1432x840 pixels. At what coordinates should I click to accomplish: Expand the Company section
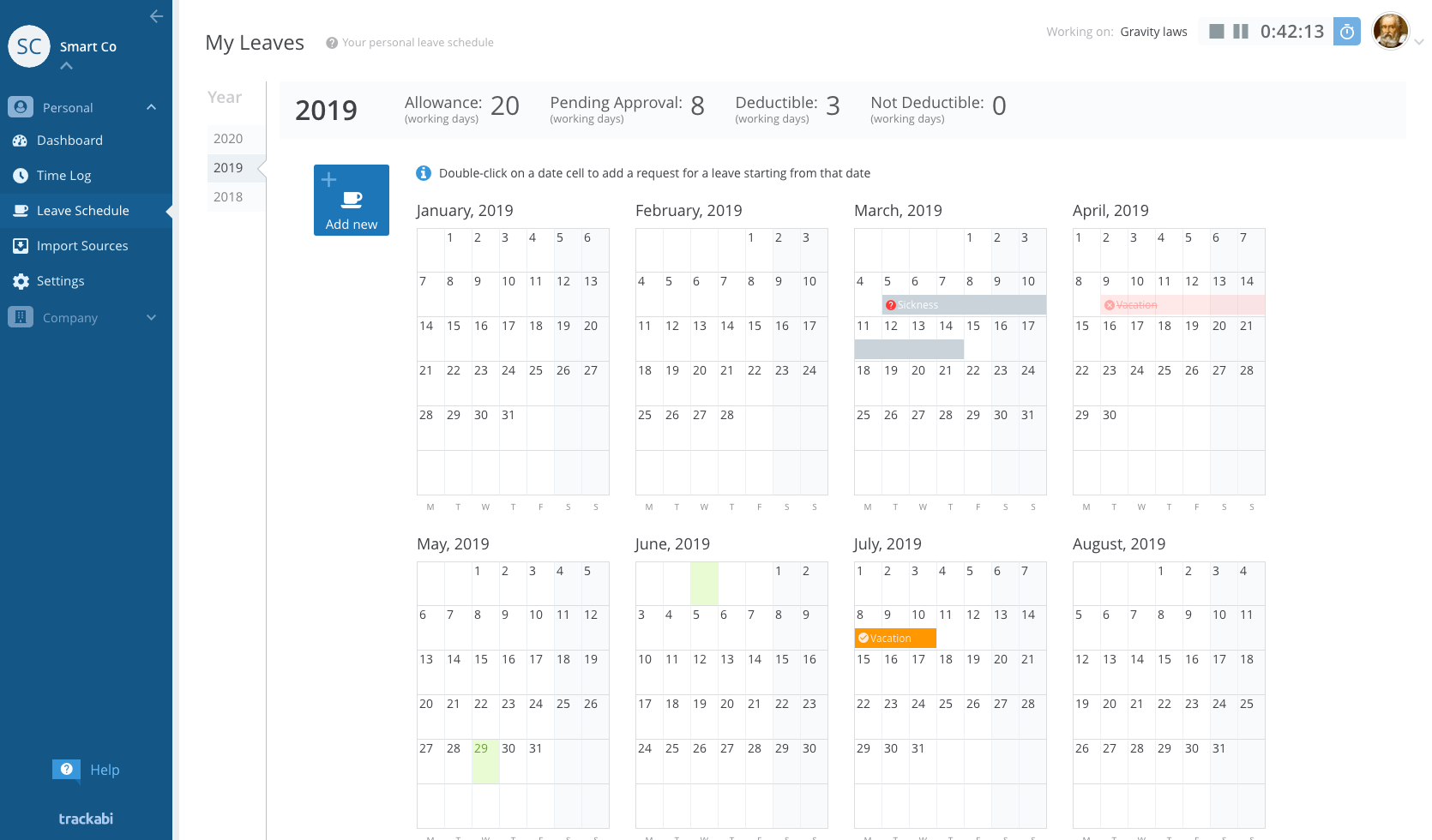151,317
